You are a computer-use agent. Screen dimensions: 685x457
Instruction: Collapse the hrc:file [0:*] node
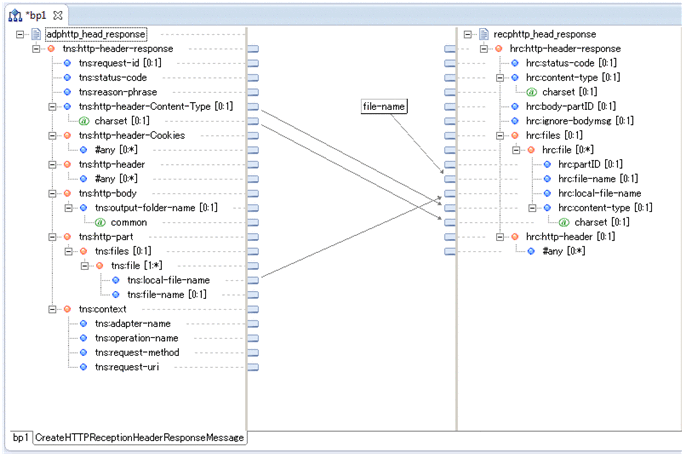click(x=515, y=150)
